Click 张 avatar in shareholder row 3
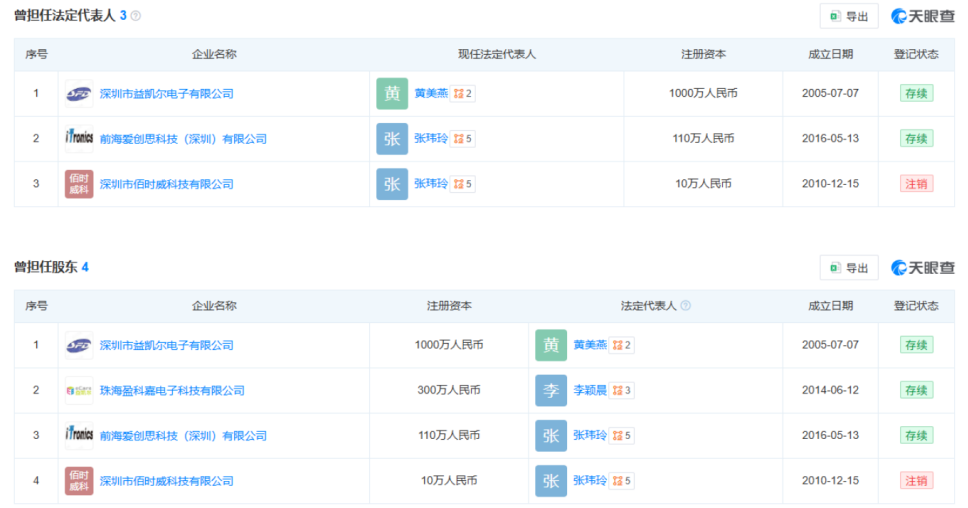The height and width of the screenshot is (508, 968). pyautogui.click(x=551, y=436)
